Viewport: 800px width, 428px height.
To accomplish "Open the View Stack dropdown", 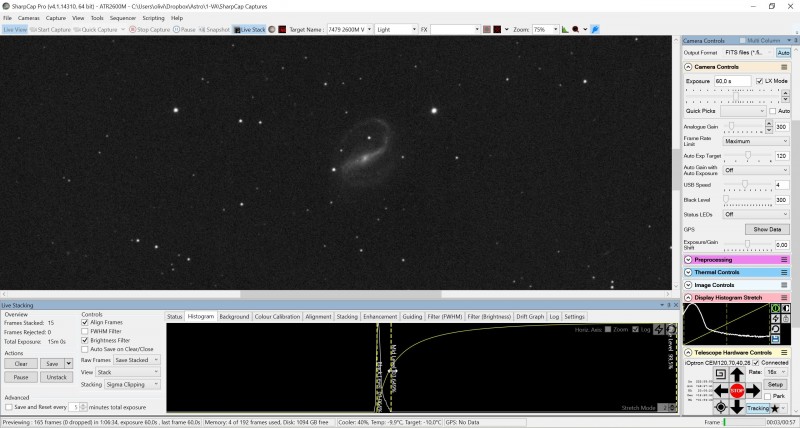I will (128, 372).
